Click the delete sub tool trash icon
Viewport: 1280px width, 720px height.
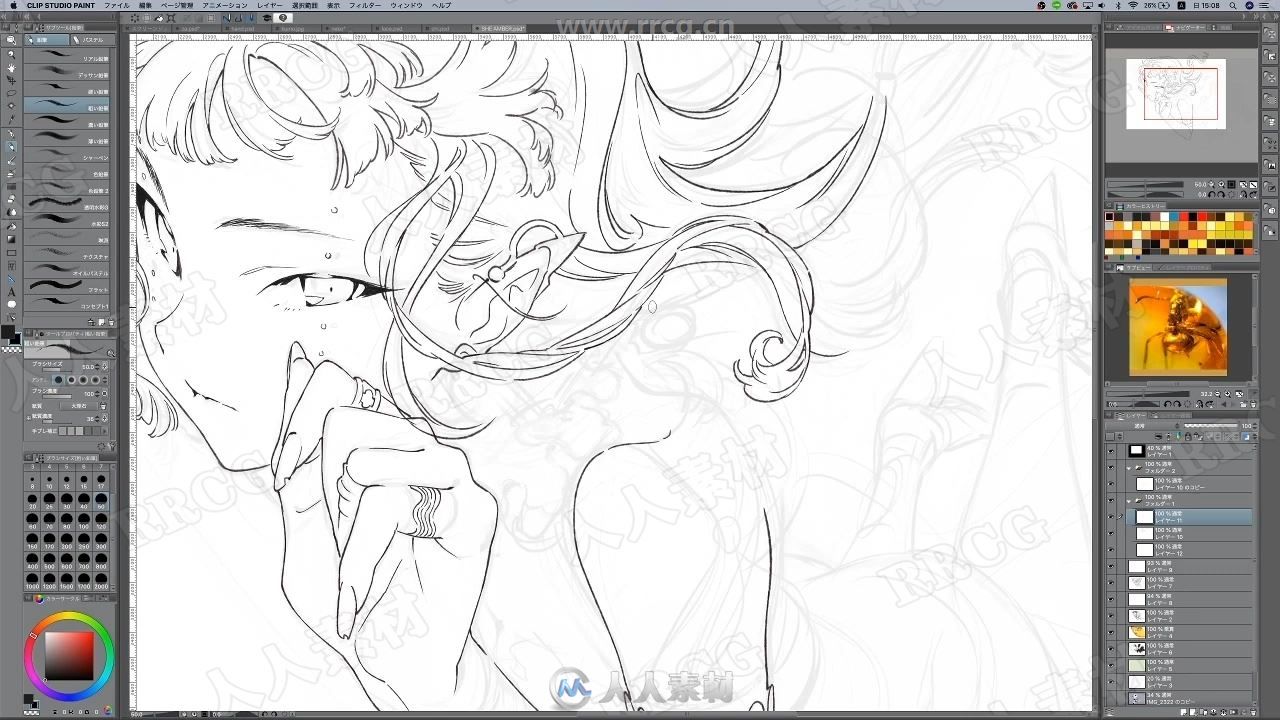point(111,322)
